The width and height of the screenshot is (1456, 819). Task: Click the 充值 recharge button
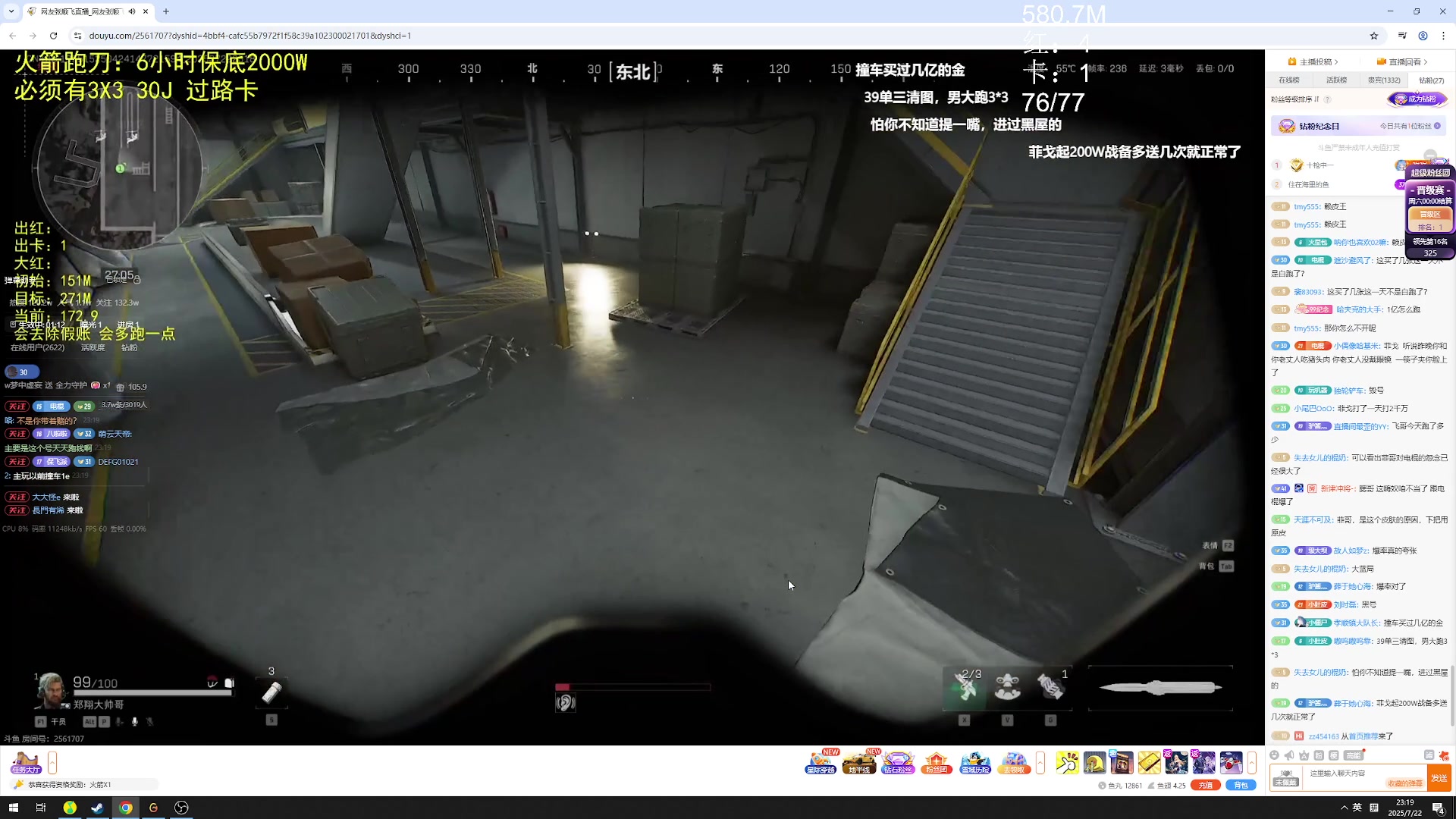(x=1205, y=785)
